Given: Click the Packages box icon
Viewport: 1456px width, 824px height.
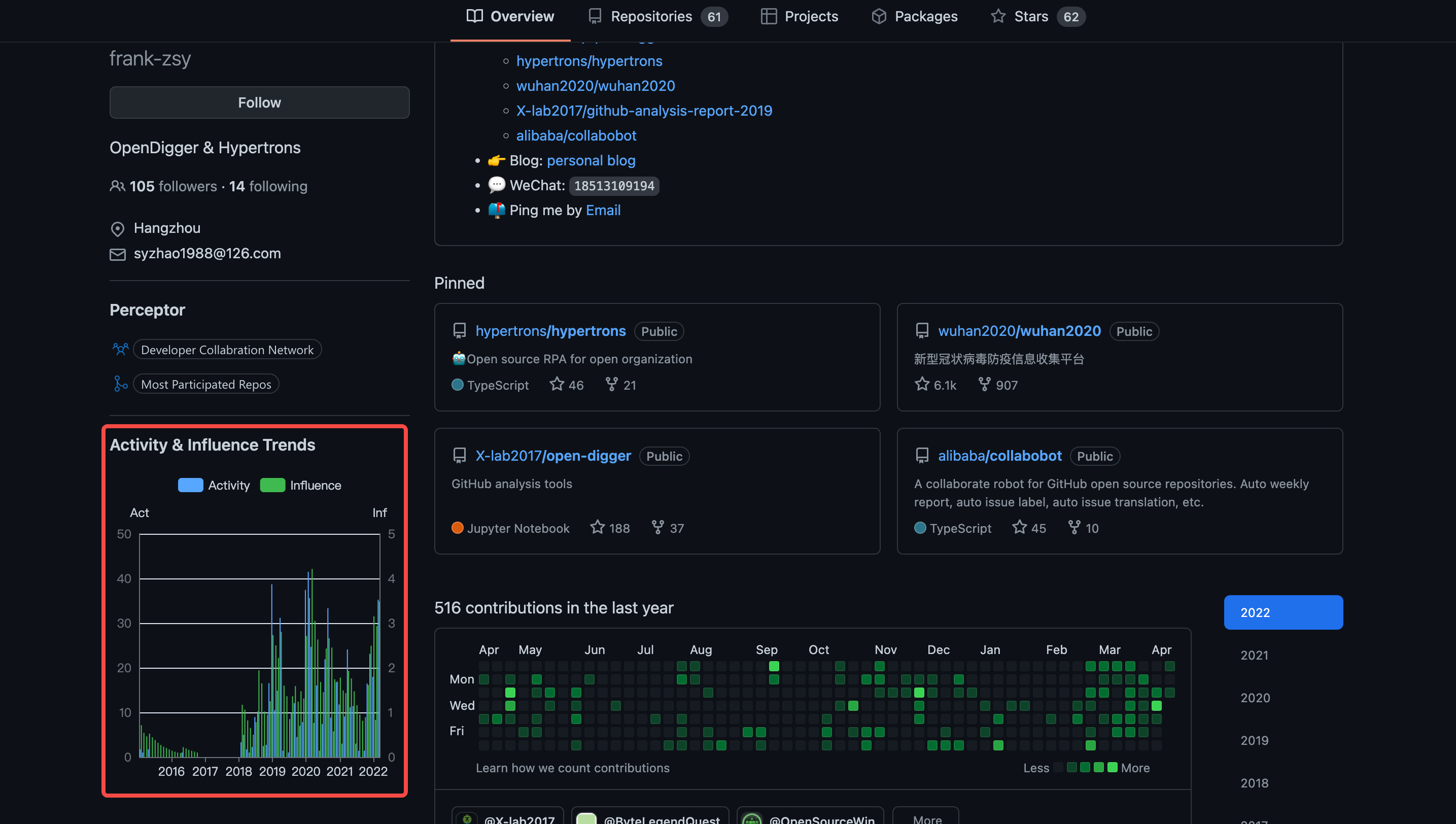Looking at the screenshot, I should 879,16.
